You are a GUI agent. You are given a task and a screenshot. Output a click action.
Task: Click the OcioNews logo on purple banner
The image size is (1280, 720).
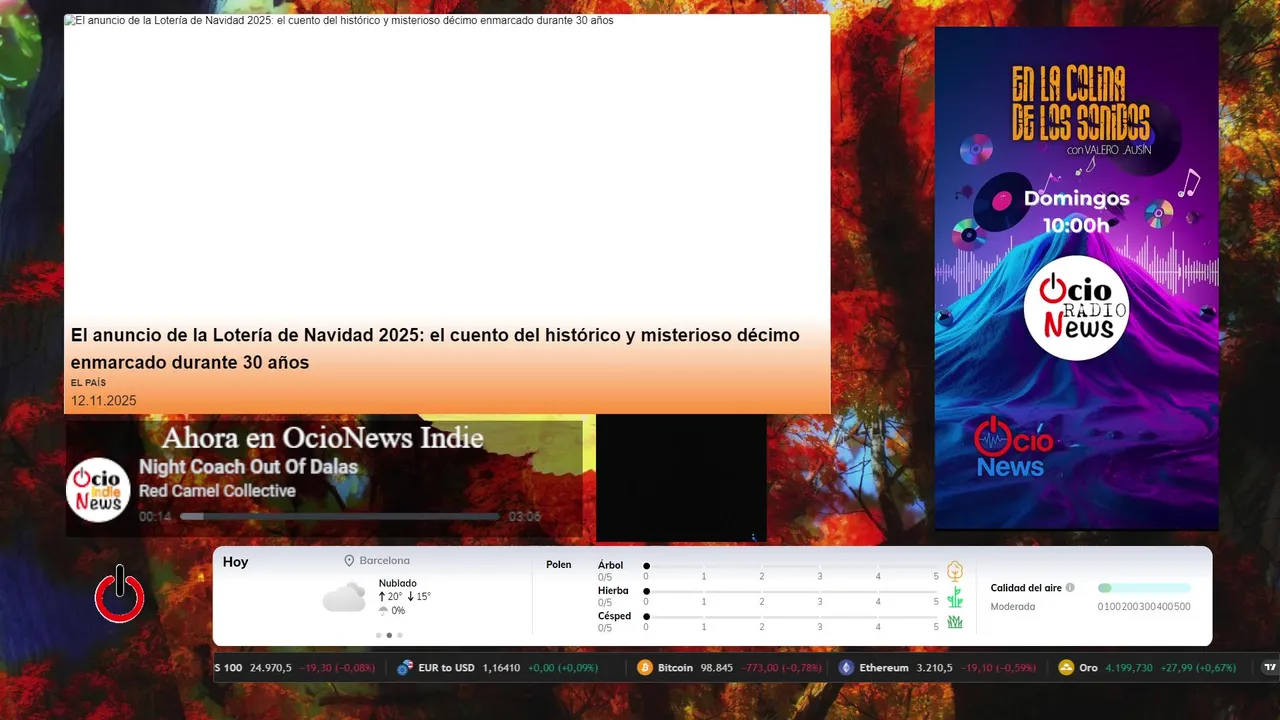[1014, 447]
